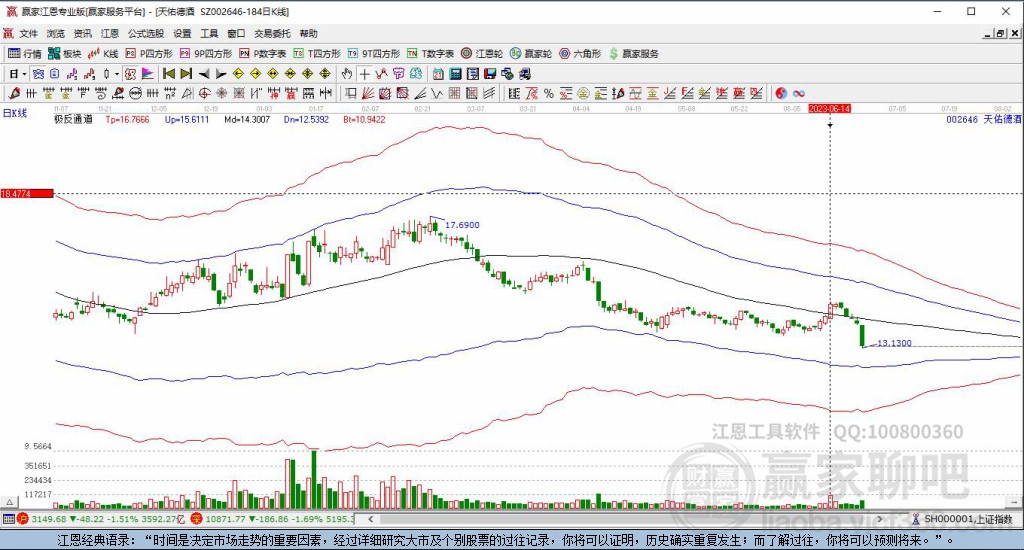Image resolution: width=1024 pixels, height=550 pixels.
Task: Jump to the first bar
Action: click(x=168, y=74)
